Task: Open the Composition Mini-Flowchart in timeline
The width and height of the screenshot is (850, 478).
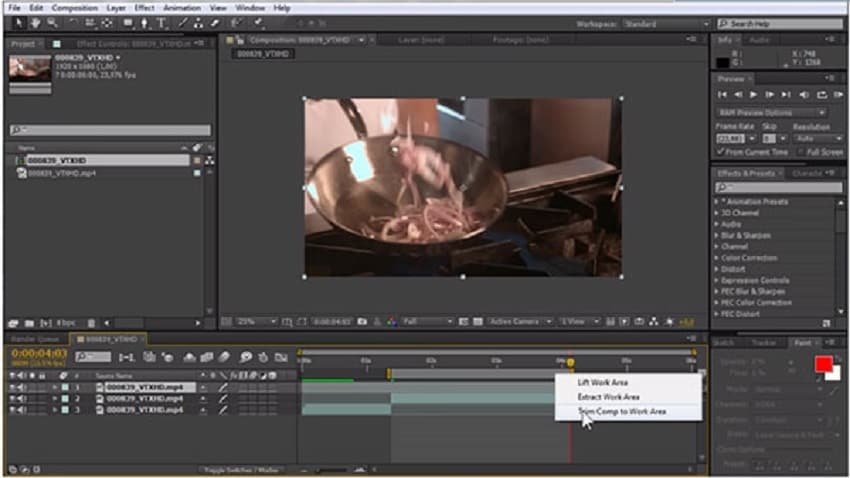Action: tap(127, 357)
